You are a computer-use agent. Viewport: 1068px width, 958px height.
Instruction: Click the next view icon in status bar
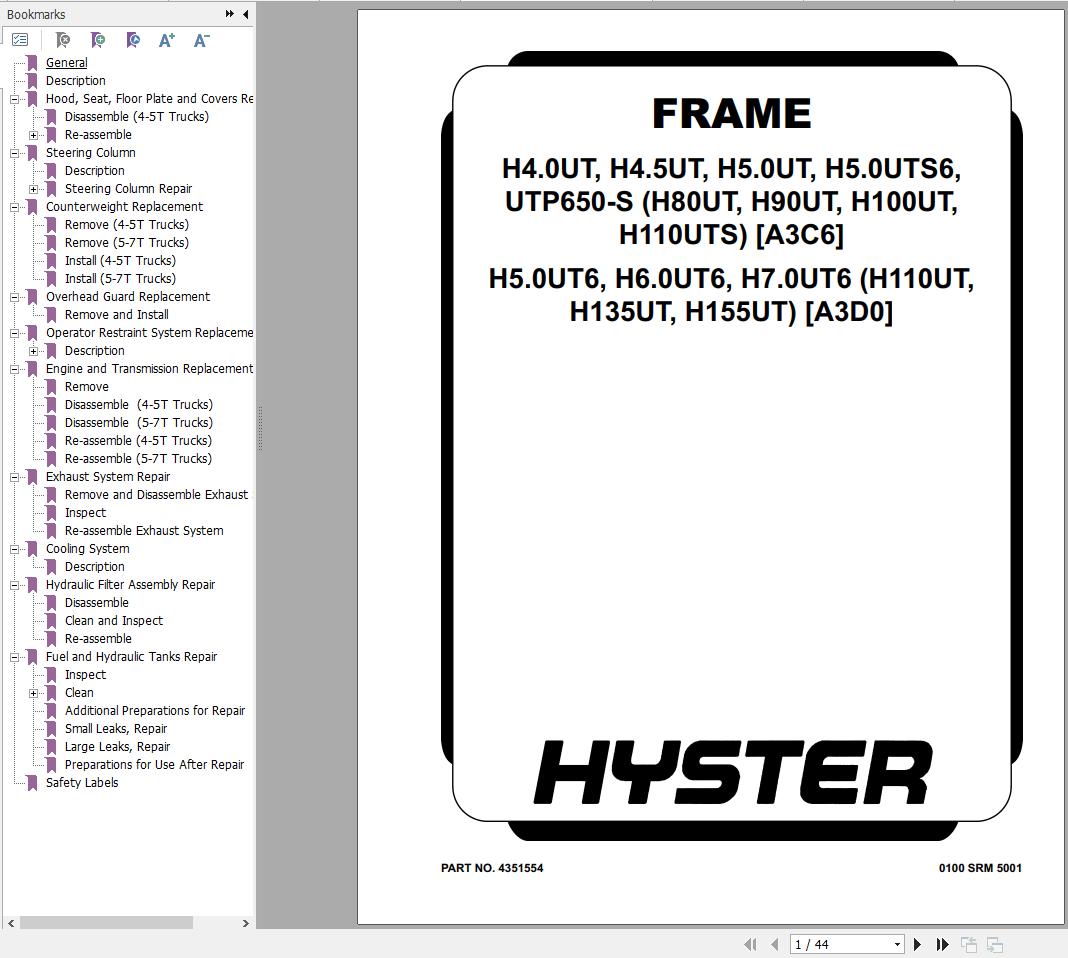[995, 944]
